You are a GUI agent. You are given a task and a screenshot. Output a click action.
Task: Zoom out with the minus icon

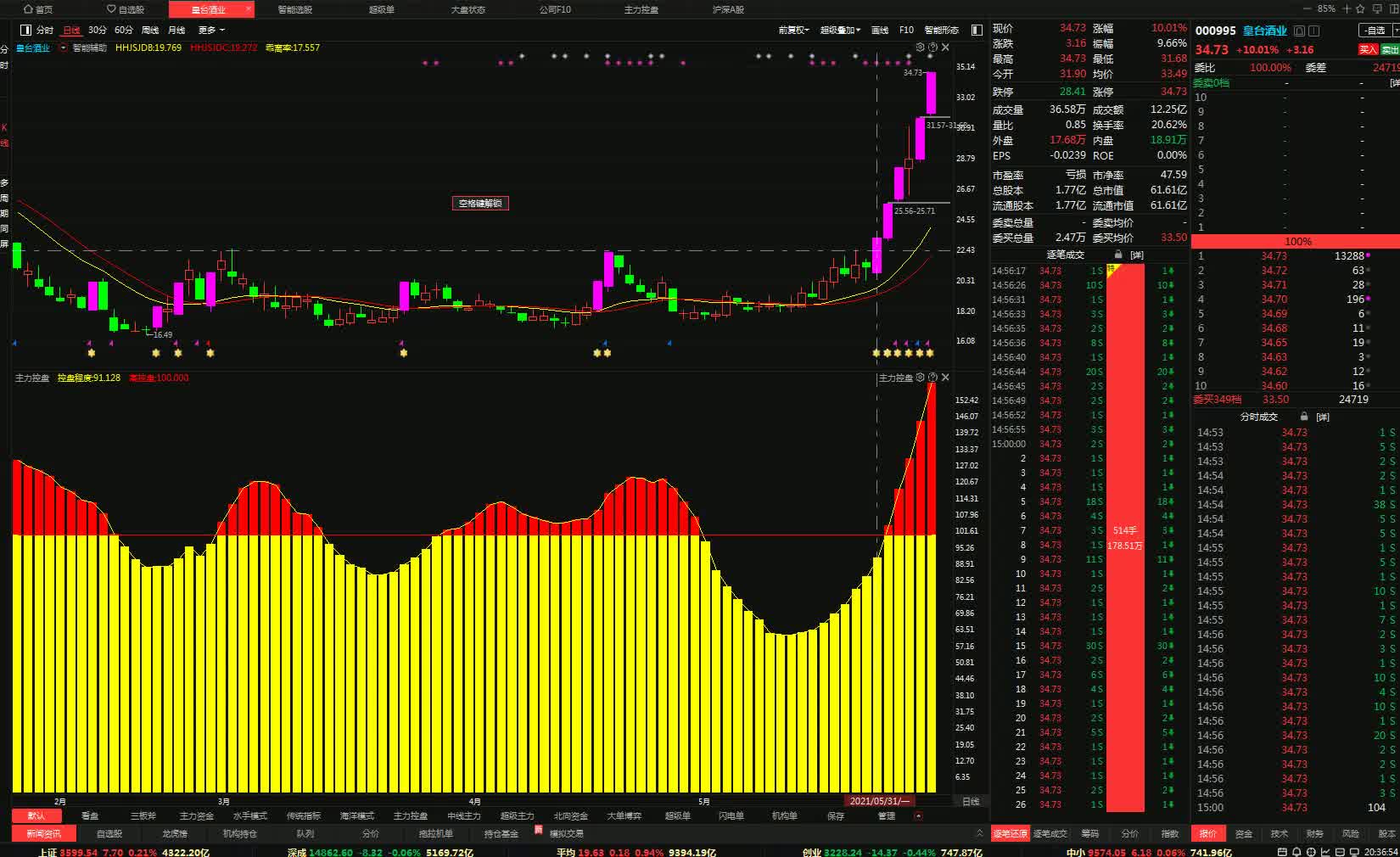coord(1308,8)
